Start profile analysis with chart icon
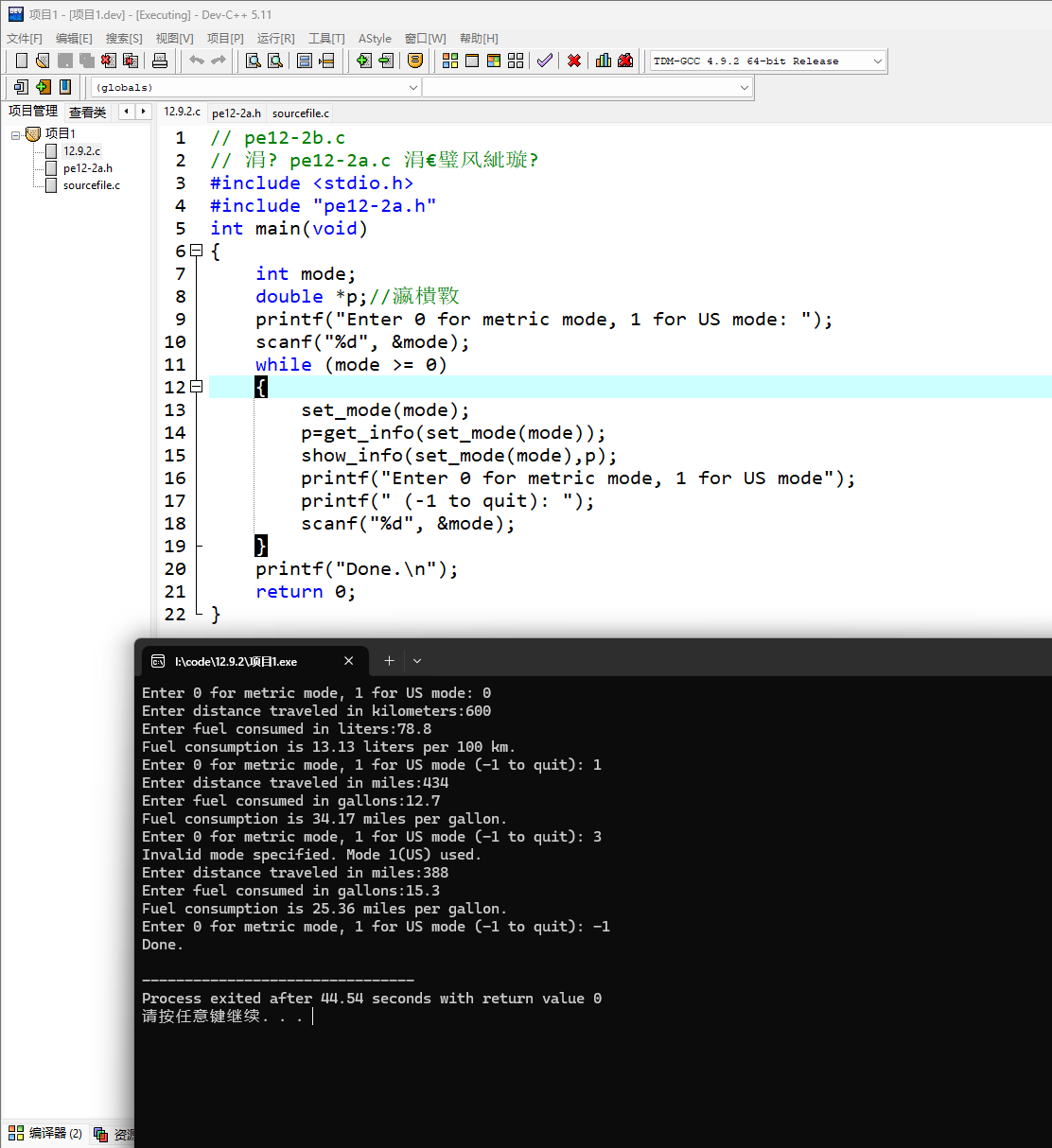The height and width of the screenshot is (1148, 1052). pos(604,61)
